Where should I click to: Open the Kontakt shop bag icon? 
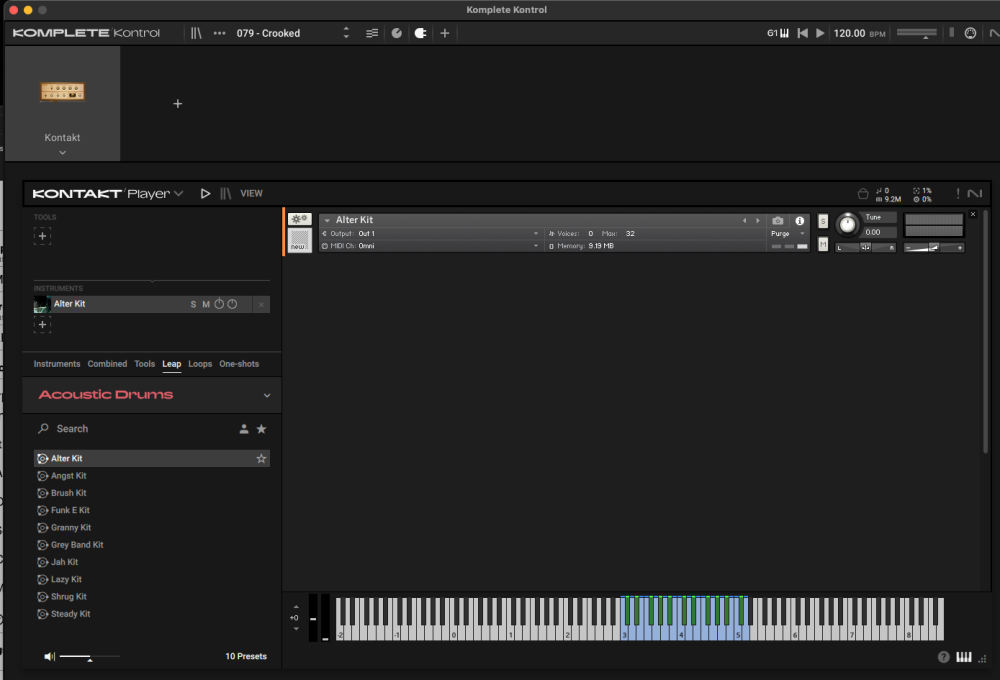(x=863, y=193)
